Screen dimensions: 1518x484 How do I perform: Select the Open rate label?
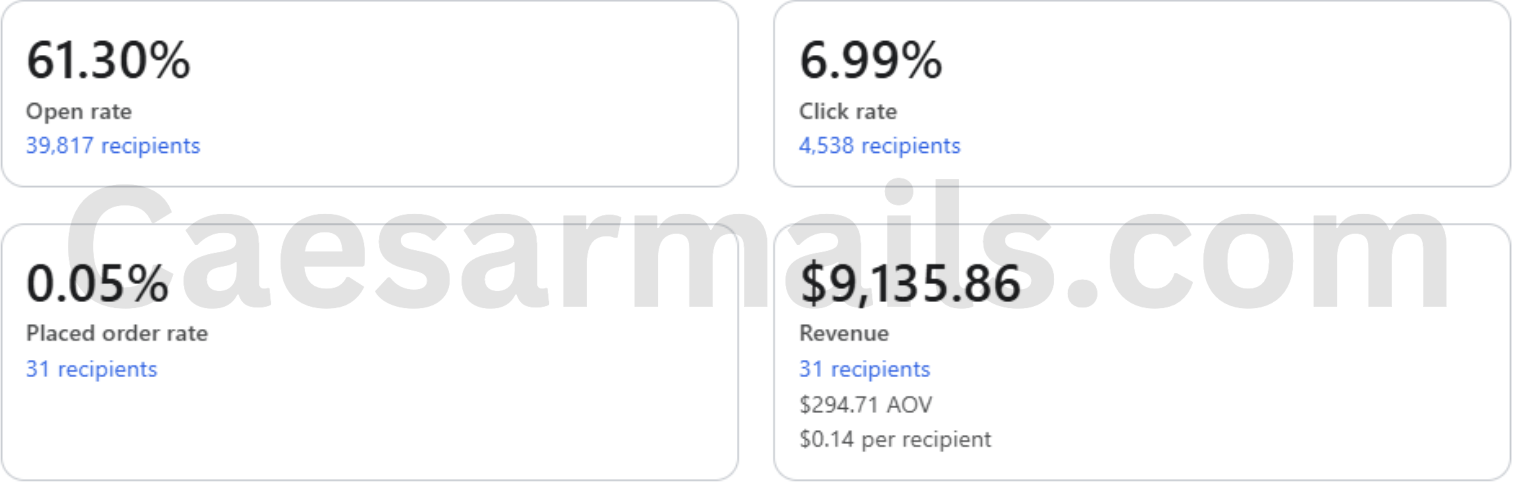(79, 112)
